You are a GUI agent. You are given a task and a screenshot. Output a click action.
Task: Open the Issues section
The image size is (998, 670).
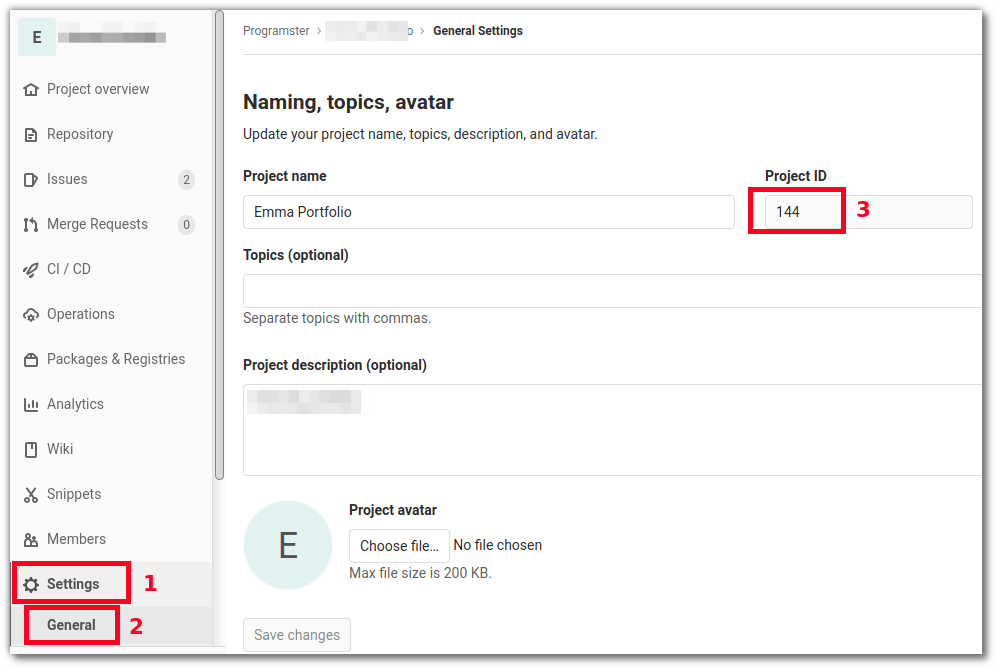click(65, 179)
